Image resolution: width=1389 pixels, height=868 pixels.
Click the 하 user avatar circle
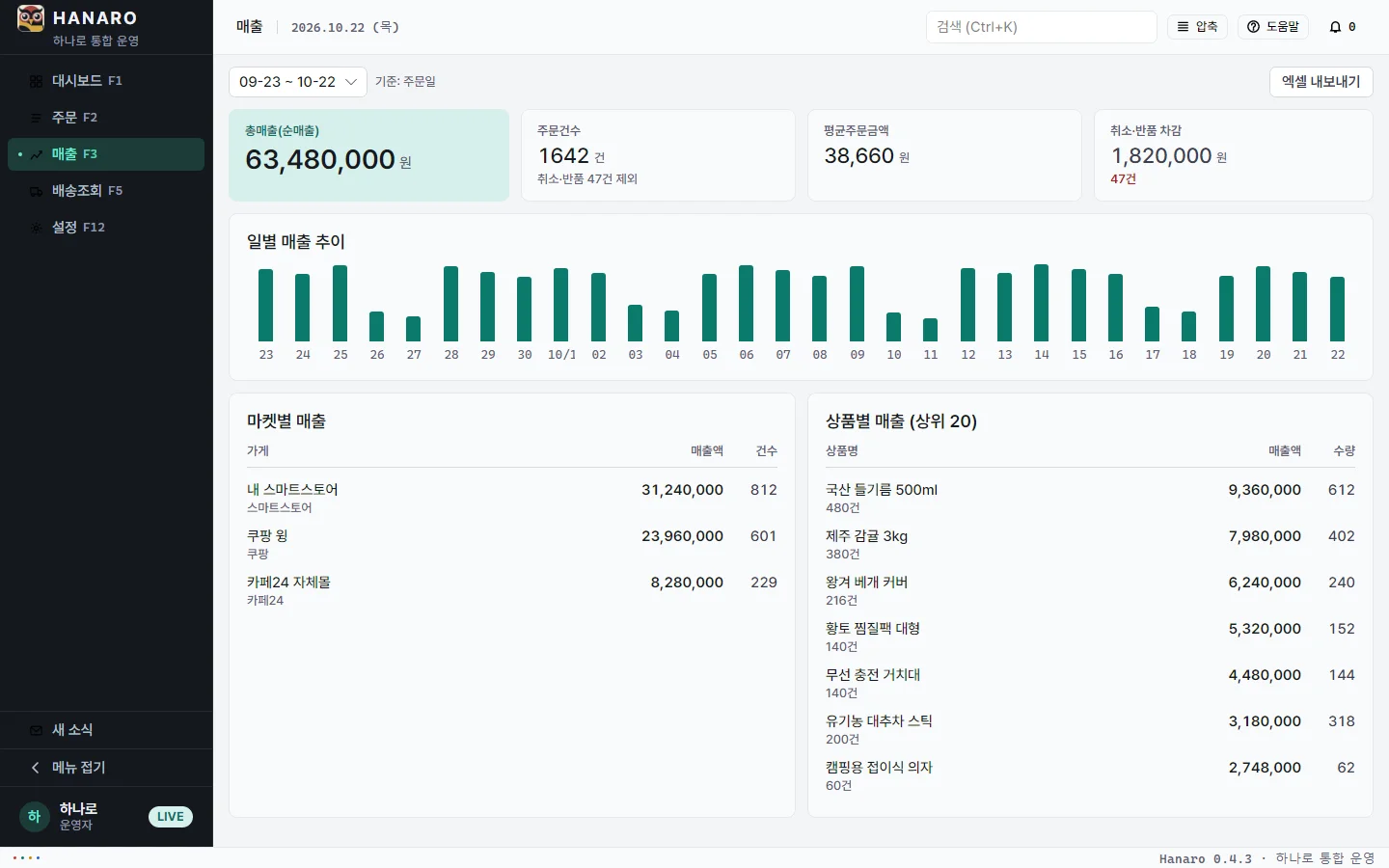click(x=34, y=817)
